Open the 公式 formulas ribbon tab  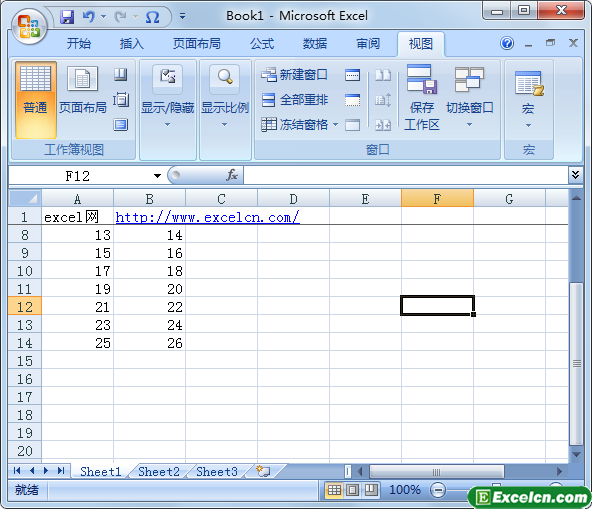(262, 44)
